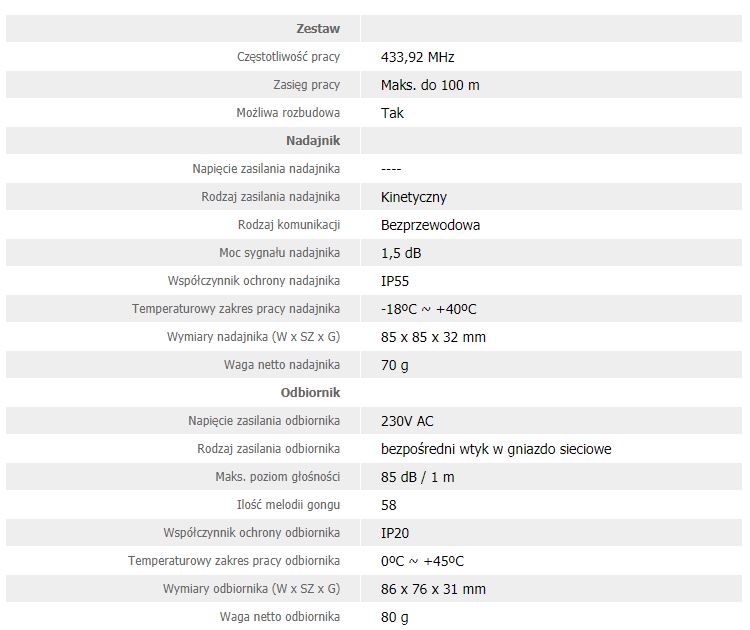Image resolution: width=750 pixels, height=630 pixels.
Task: Select the 230V AC voltage value
Action: click(x=407, y=421)
